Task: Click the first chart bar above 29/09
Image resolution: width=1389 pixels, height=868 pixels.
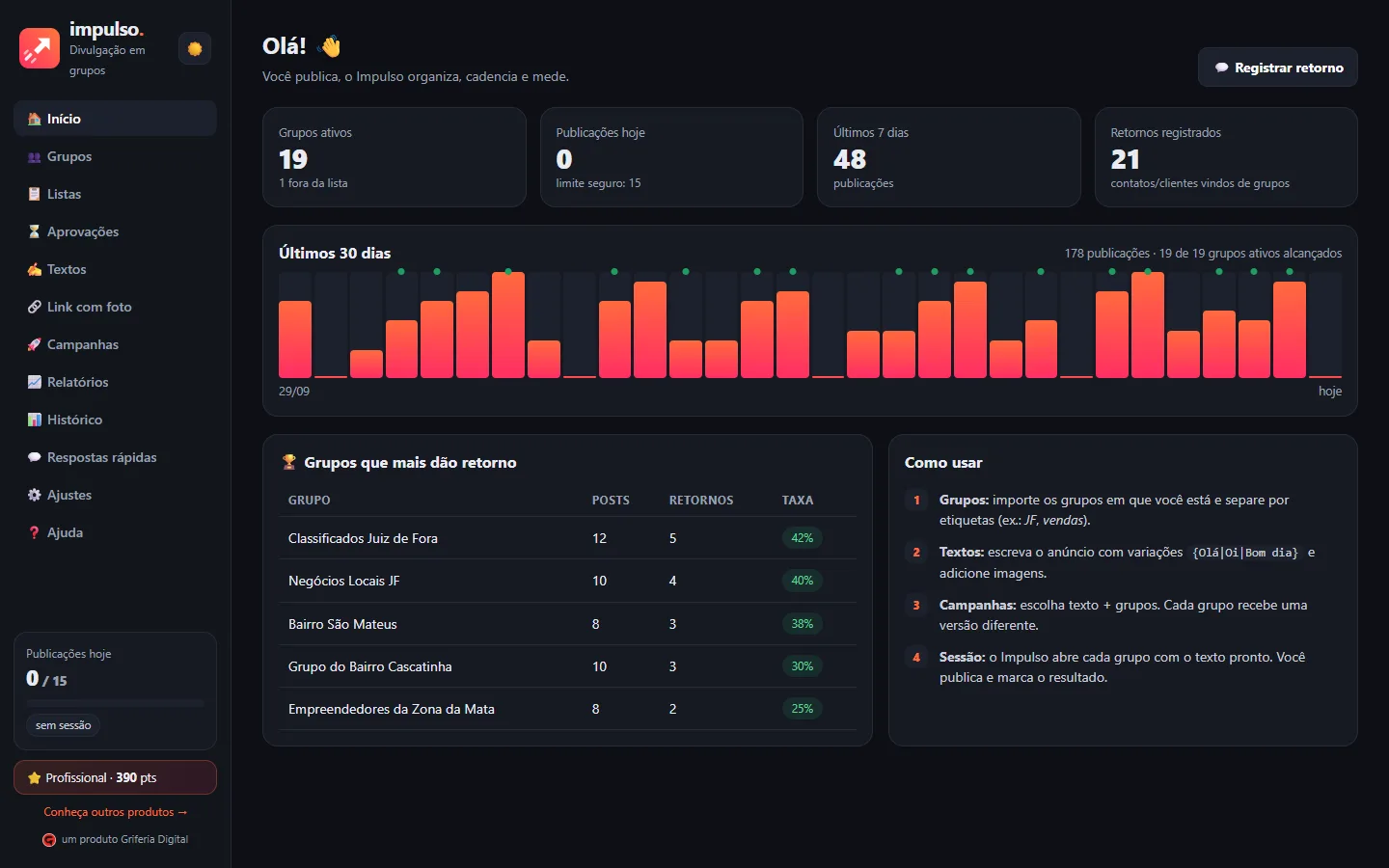Action: click(295, 339)
